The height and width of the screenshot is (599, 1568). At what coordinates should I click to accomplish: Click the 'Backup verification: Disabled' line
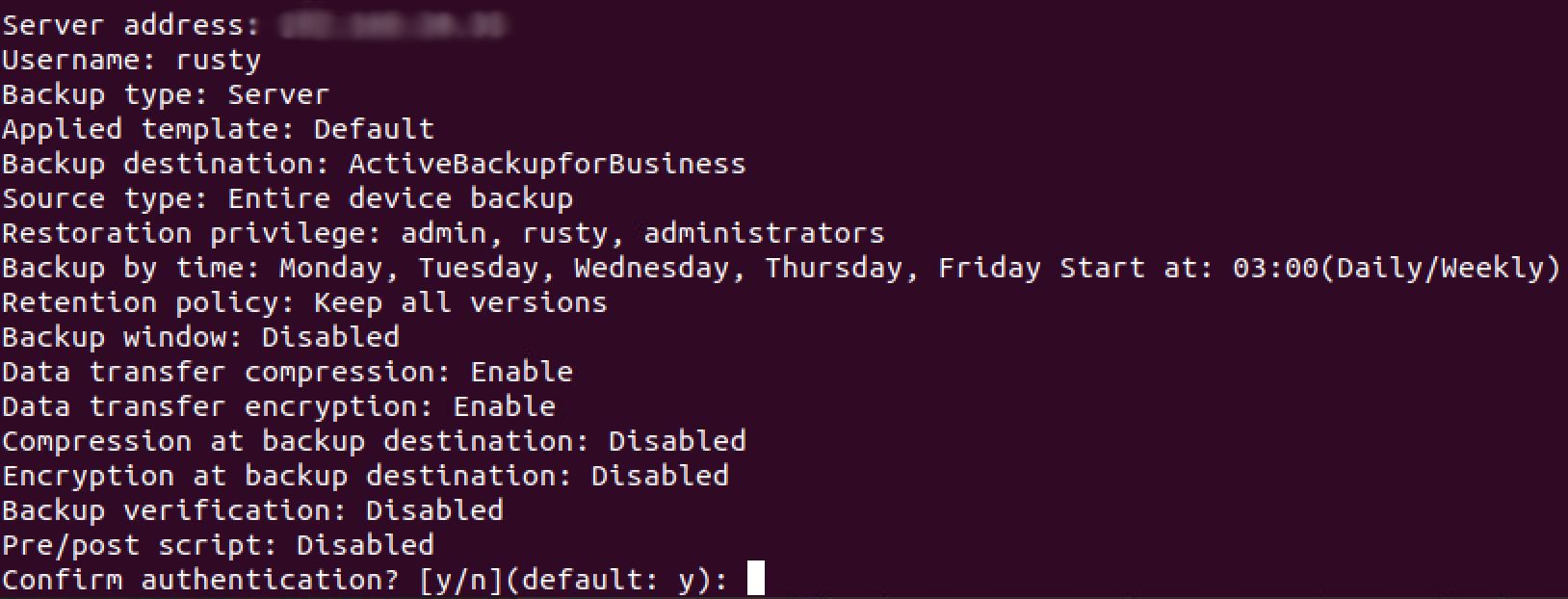coord(252,510)
